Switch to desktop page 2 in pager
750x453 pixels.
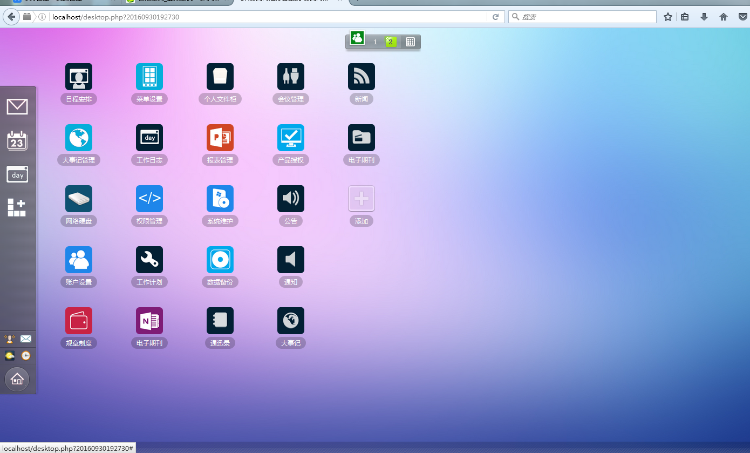(391, 41)
